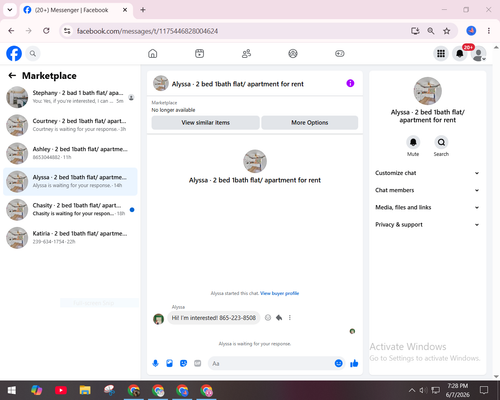Click the install app icon in address bar
The width and height of the screenshot is (500, 400).
[415, 31]
